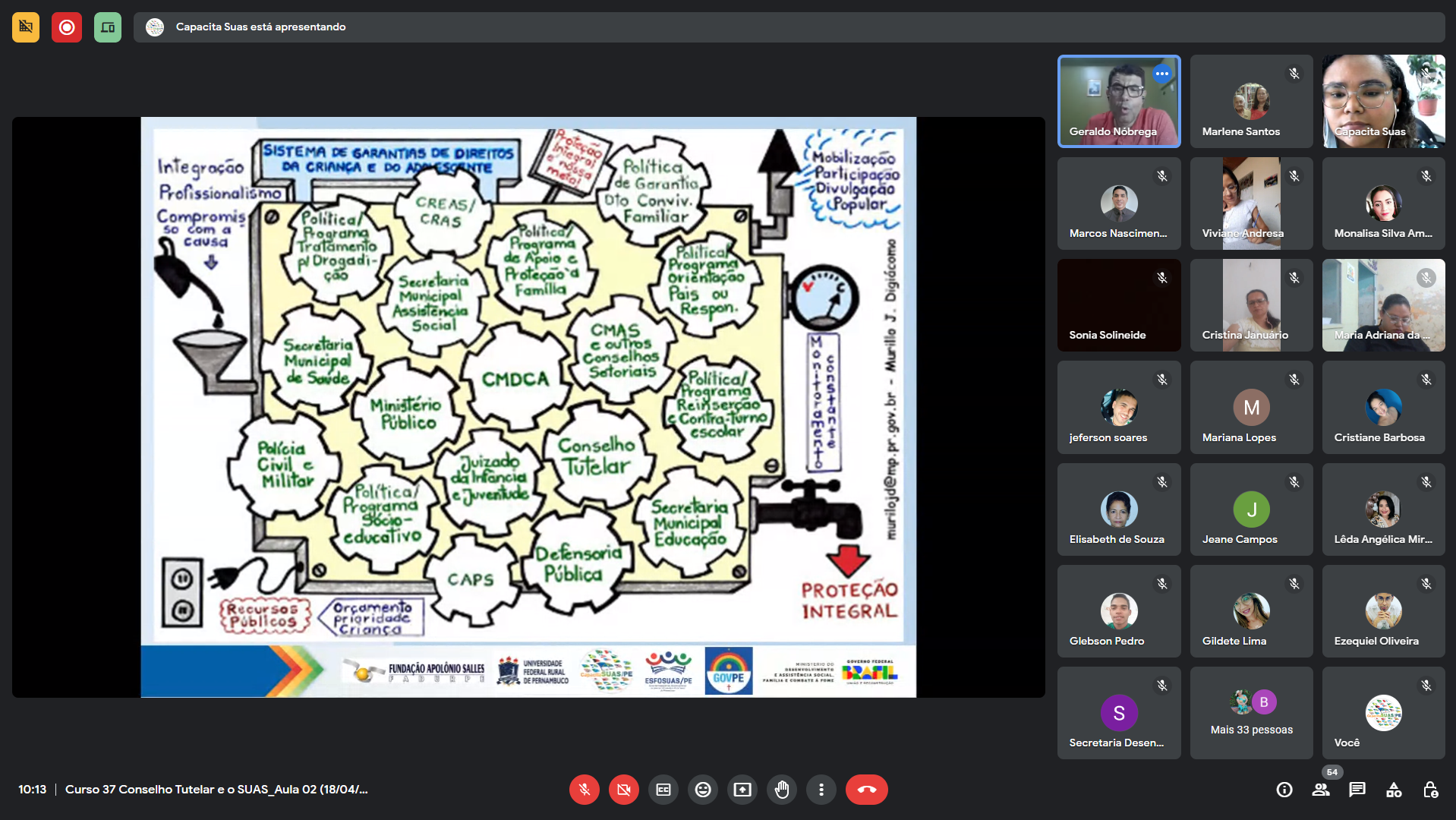
Task: Raise your hand
Action: [x=782, y=790]
